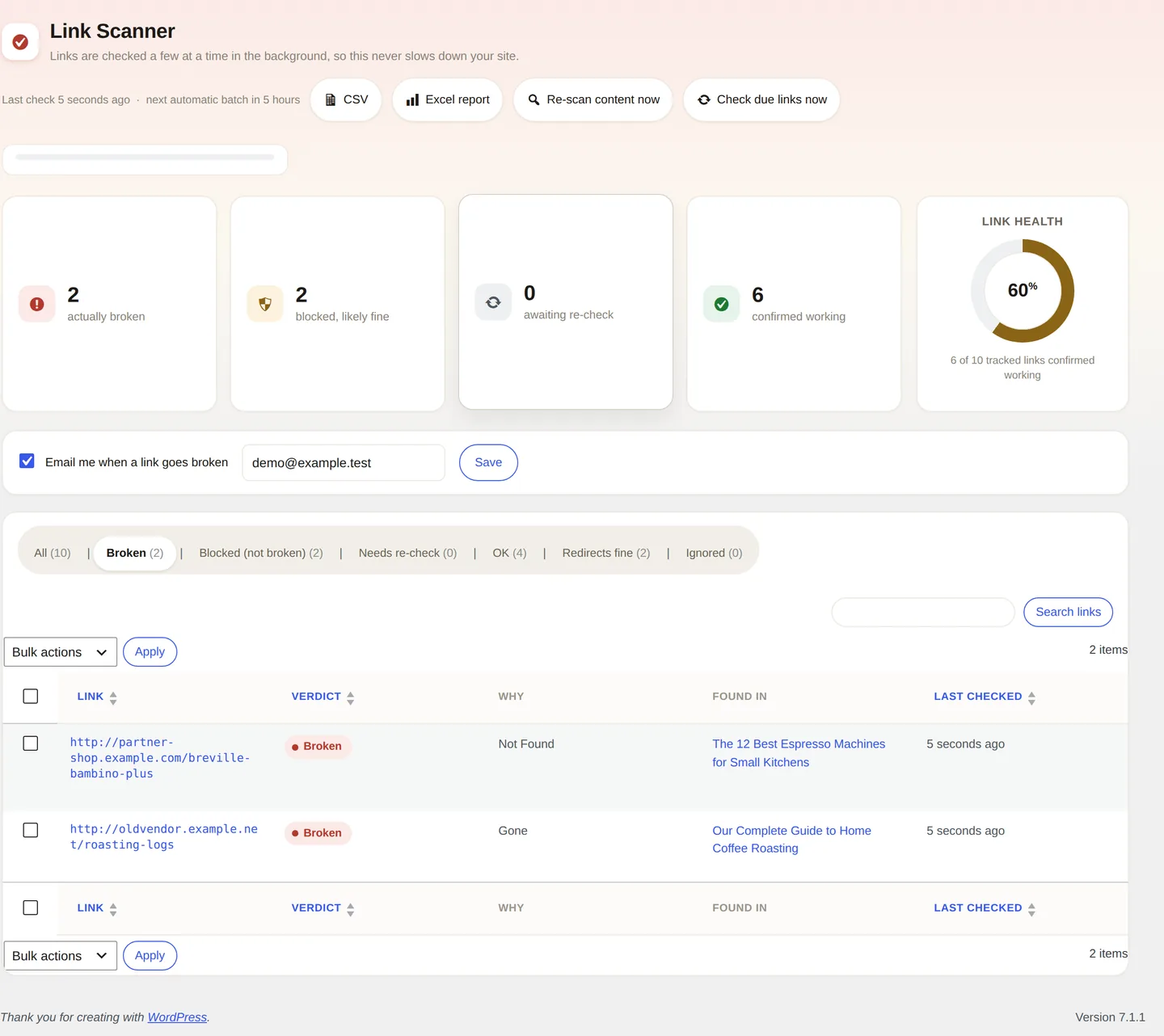Click the 'Not Found' reason text
Viewport: 1164px width, 1036px height.
[526, 744]
